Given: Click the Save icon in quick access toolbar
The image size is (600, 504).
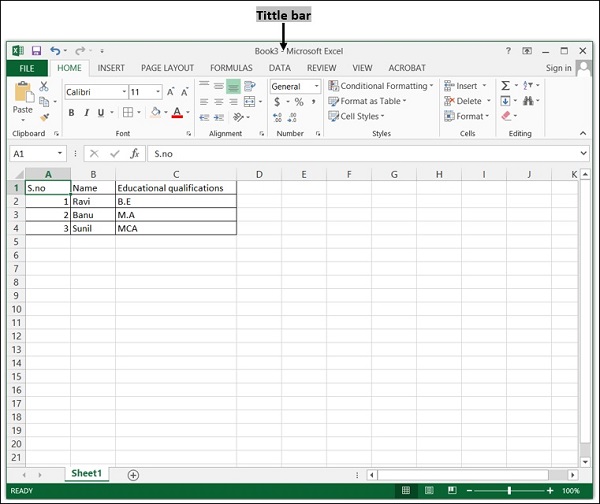Looking at the screenshot, I should [x=36, y=50].
